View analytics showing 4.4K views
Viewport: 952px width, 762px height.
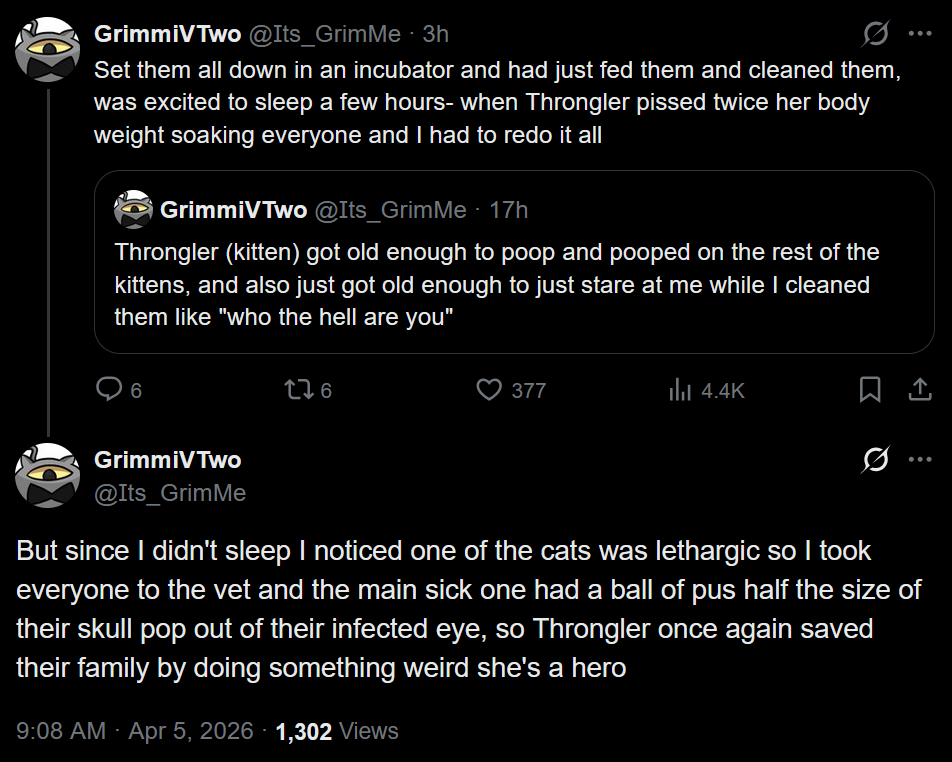[706, 390]
